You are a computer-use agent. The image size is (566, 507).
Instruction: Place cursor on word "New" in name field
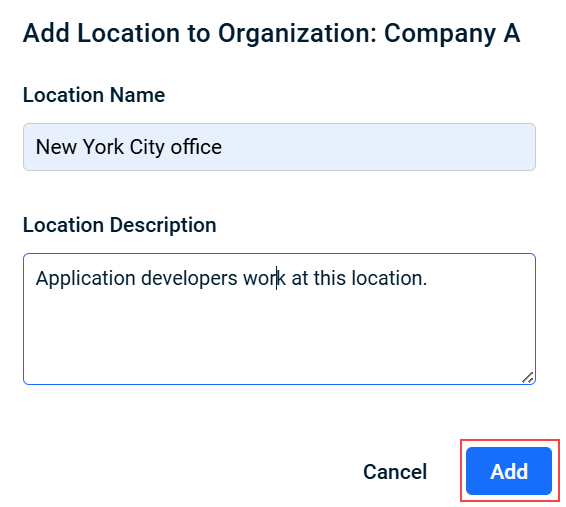pos(56,147)
